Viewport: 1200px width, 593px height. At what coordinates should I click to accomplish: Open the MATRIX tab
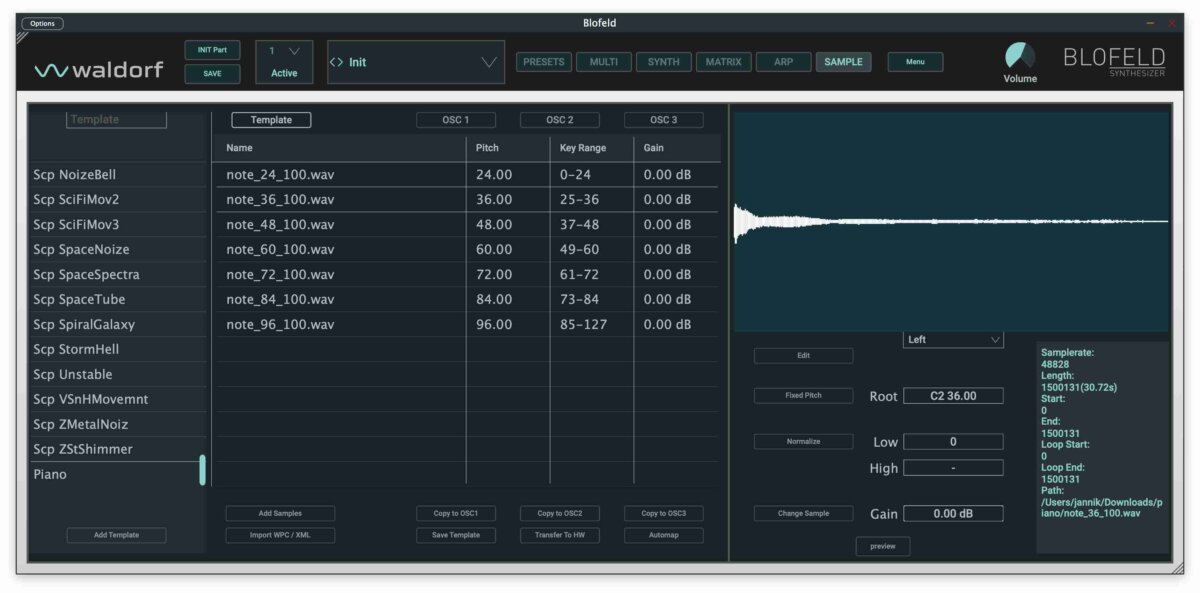(723, 61)
